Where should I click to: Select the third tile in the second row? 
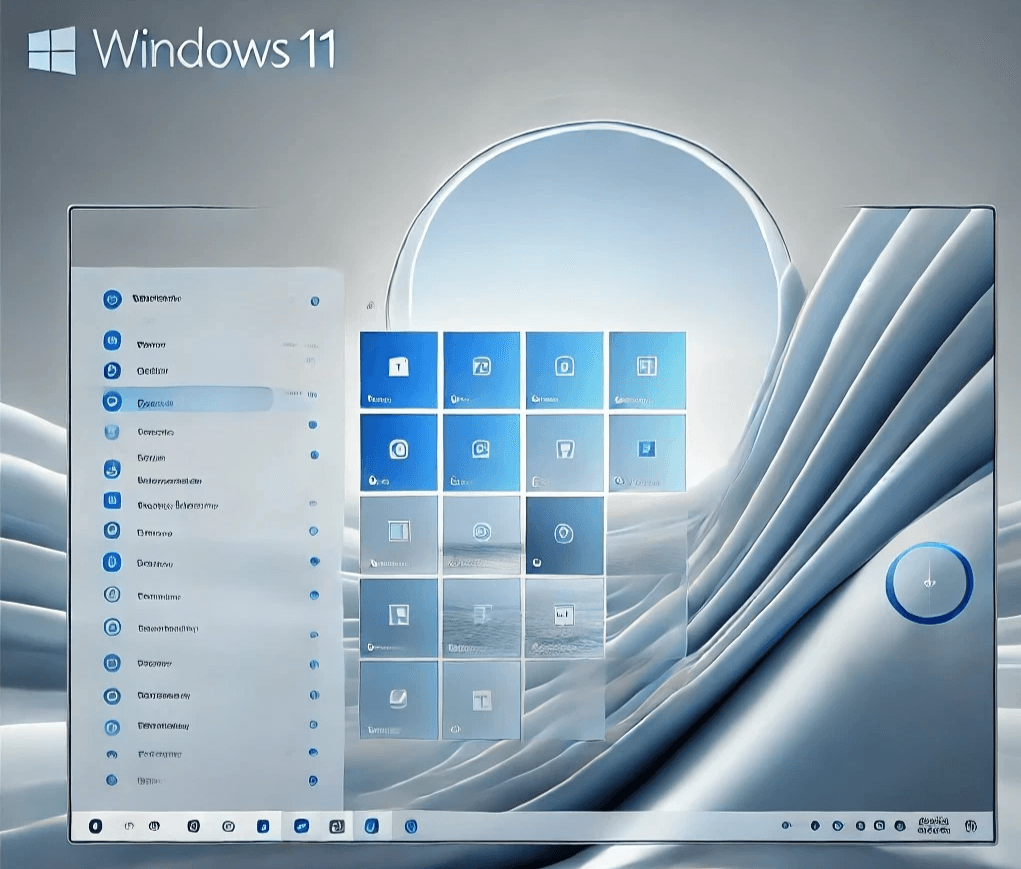pyautogui.click(x=565, y=452)
